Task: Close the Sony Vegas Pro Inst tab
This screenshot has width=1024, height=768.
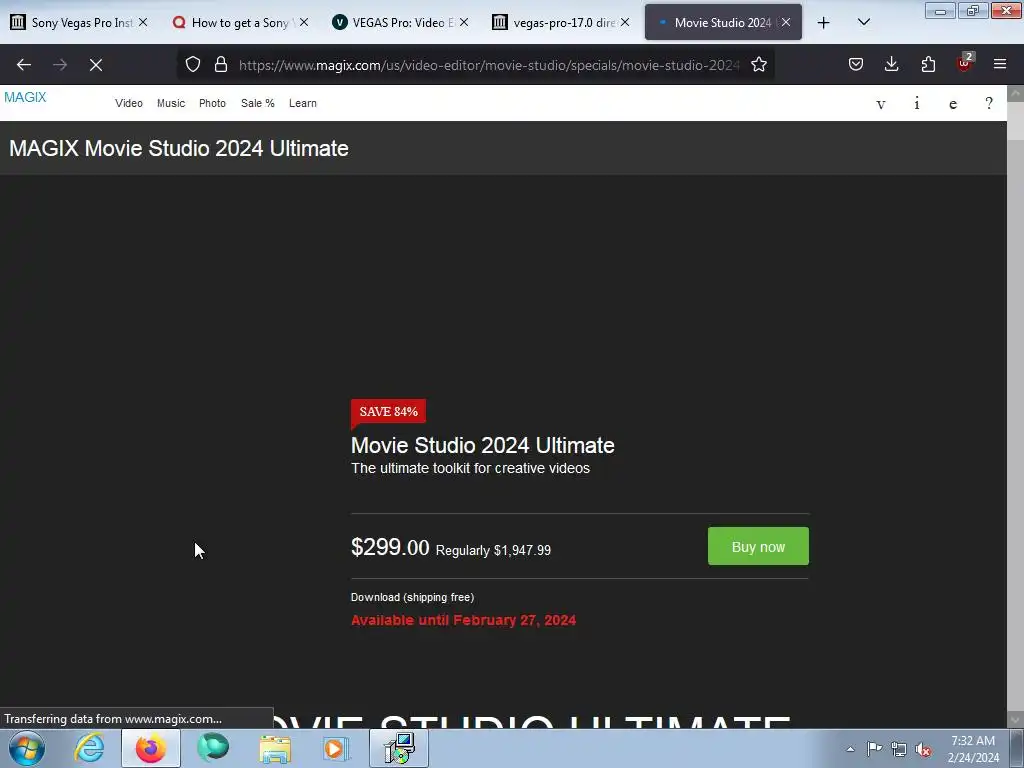Action: [x=143, y=22]
